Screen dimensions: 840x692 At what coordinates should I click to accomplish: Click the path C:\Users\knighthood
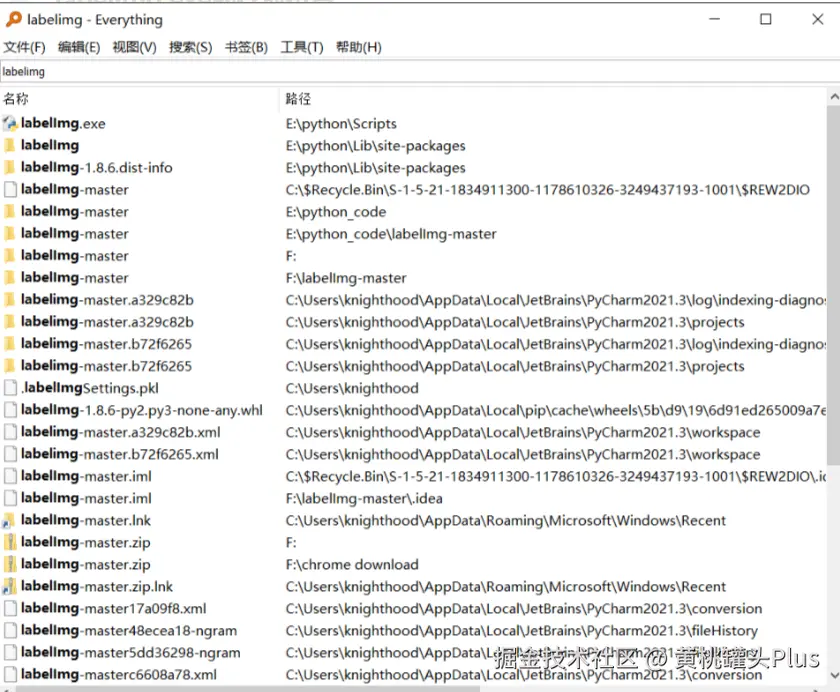pos(352,388)
